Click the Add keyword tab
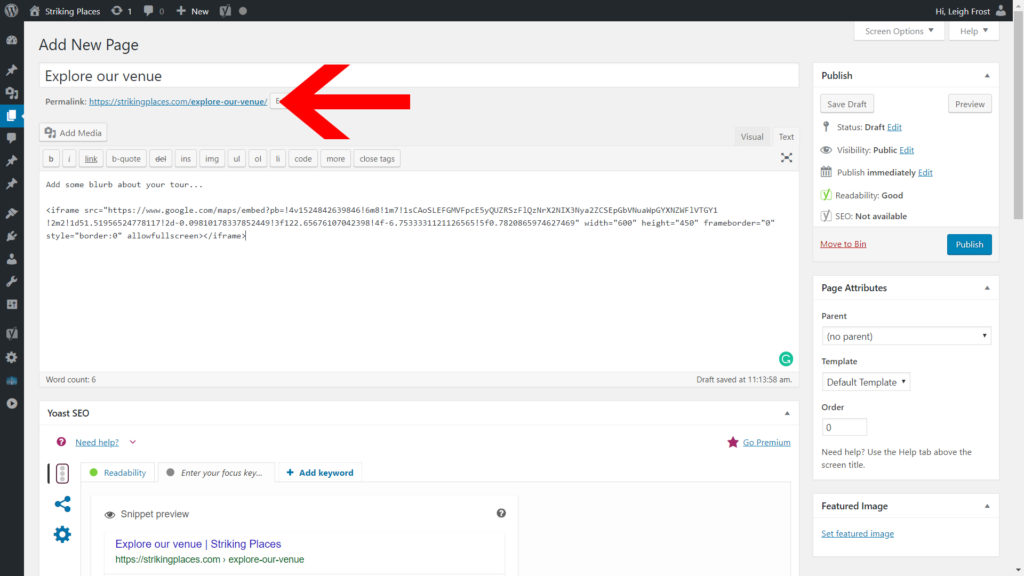This screenshot has height=576, width=1024. point(319,472)
